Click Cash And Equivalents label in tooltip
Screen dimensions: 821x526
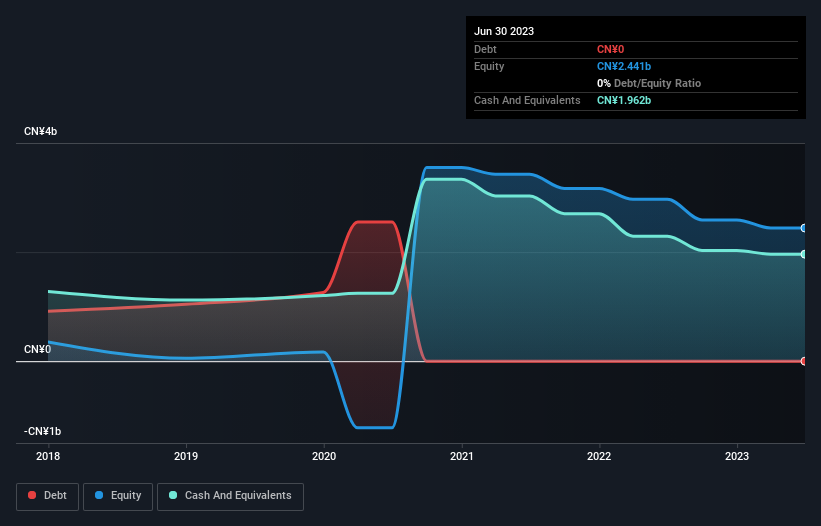527,100
